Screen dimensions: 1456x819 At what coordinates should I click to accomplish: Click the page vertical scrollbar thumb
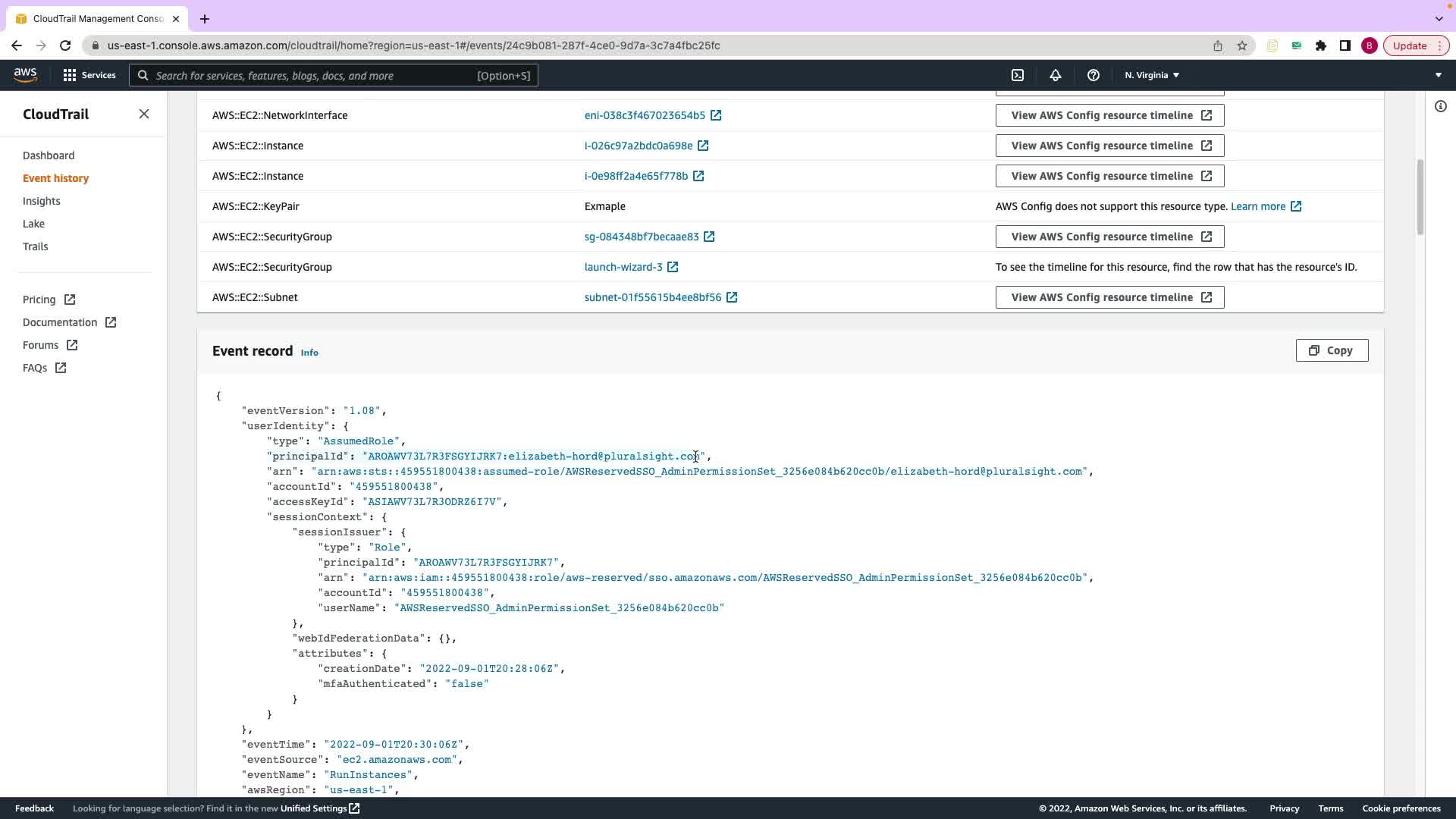pyautogui.click(x=1420, y=197)
